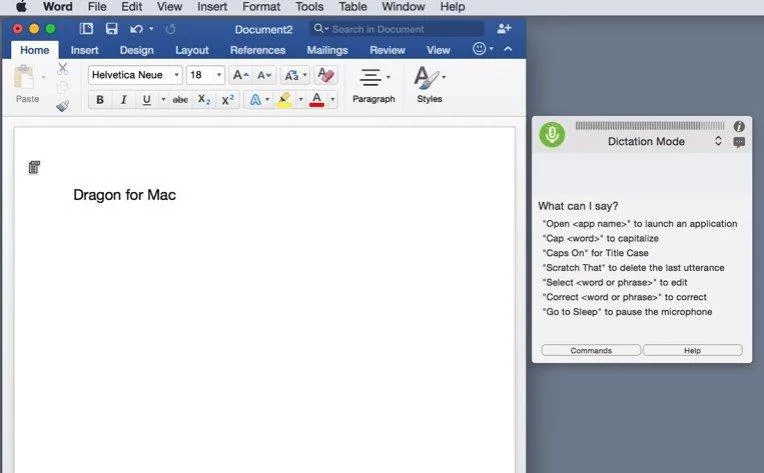Click the Copy icon below scissors
This screenshot has width=764, height=473.
coord(62,88)
